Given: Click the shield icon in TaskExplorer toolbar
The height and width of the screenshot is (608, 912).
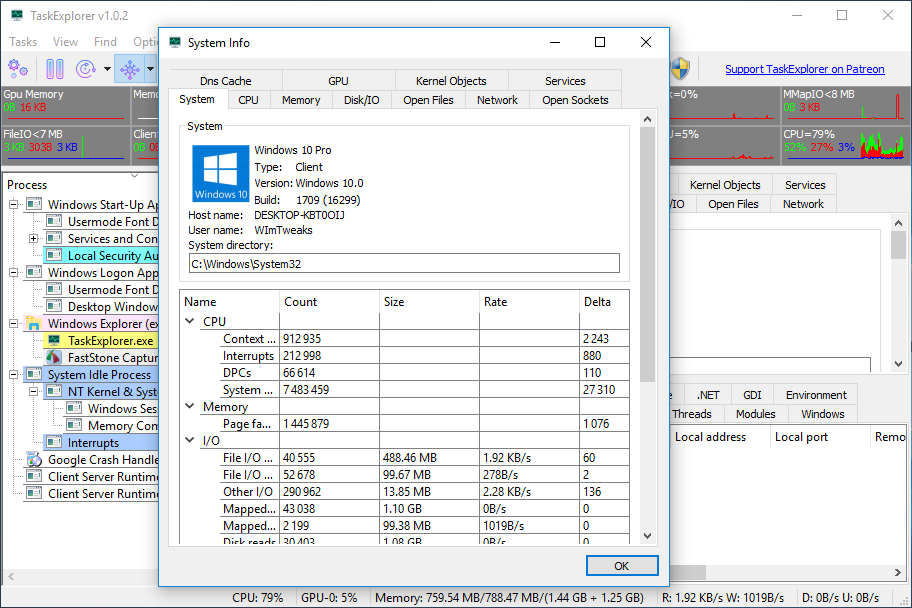Looking at the screenshot, I should [680, 69].
